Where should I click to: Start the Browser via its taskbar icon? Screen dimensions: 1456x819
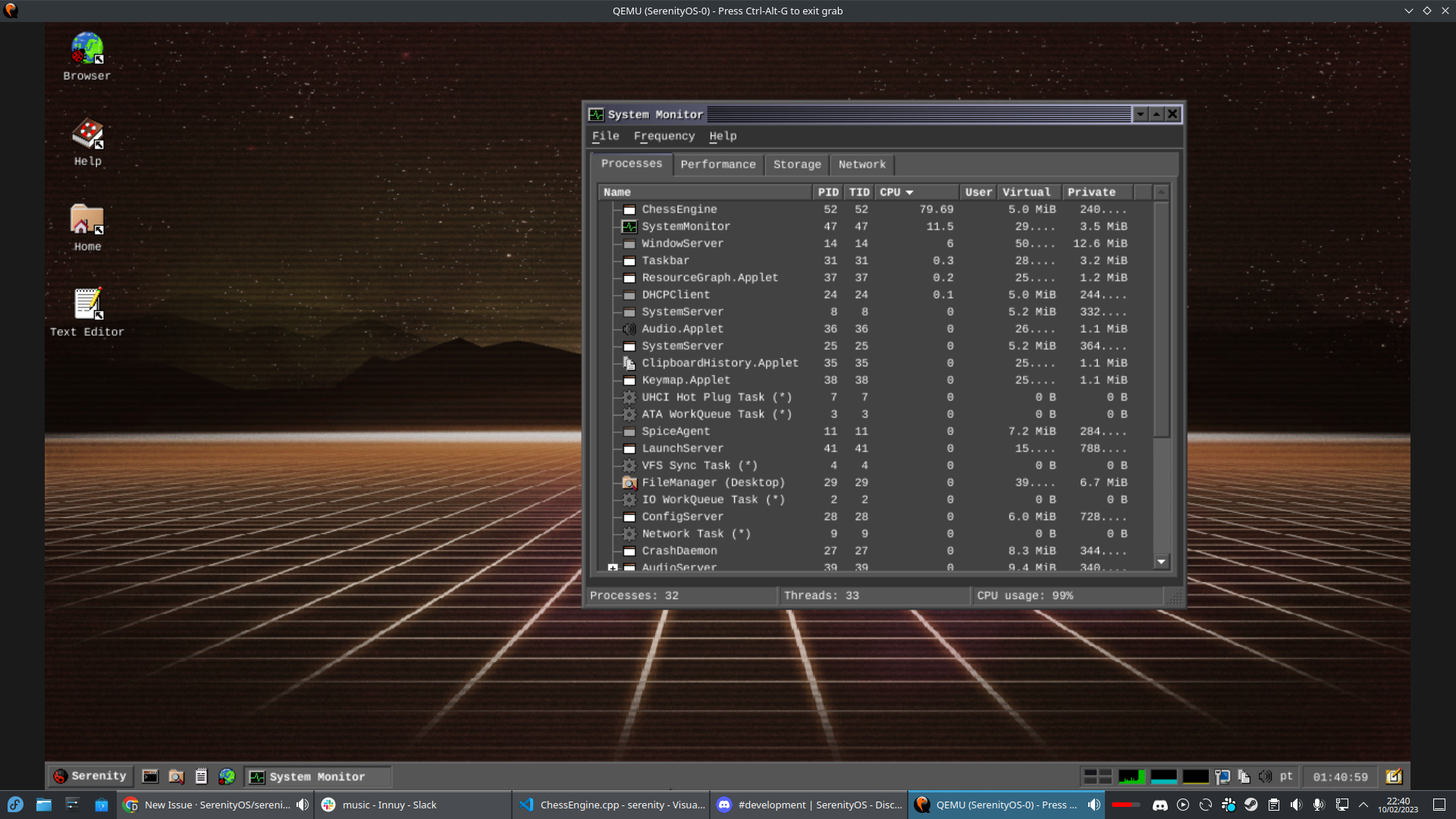227,777
